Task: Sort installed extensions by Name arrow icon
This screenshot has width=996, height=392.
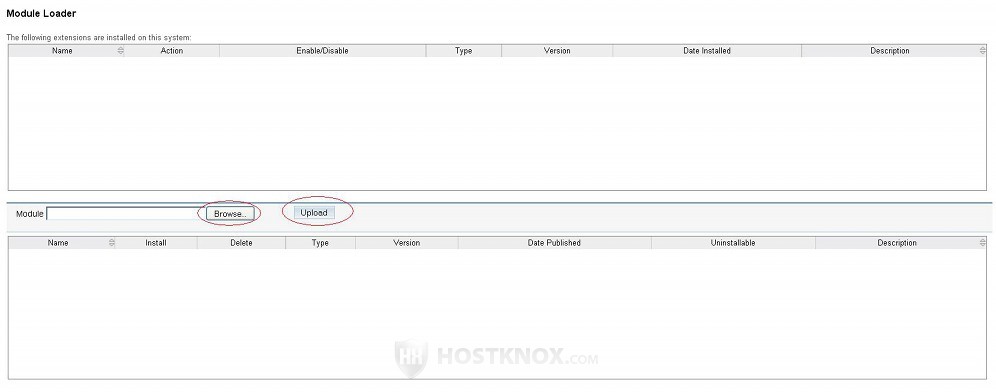Action: (121, 51)
